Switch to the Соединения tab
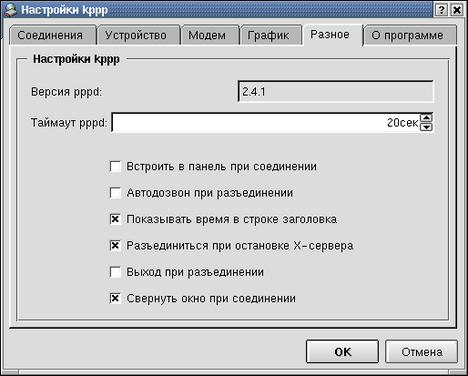 click(52, 35)
